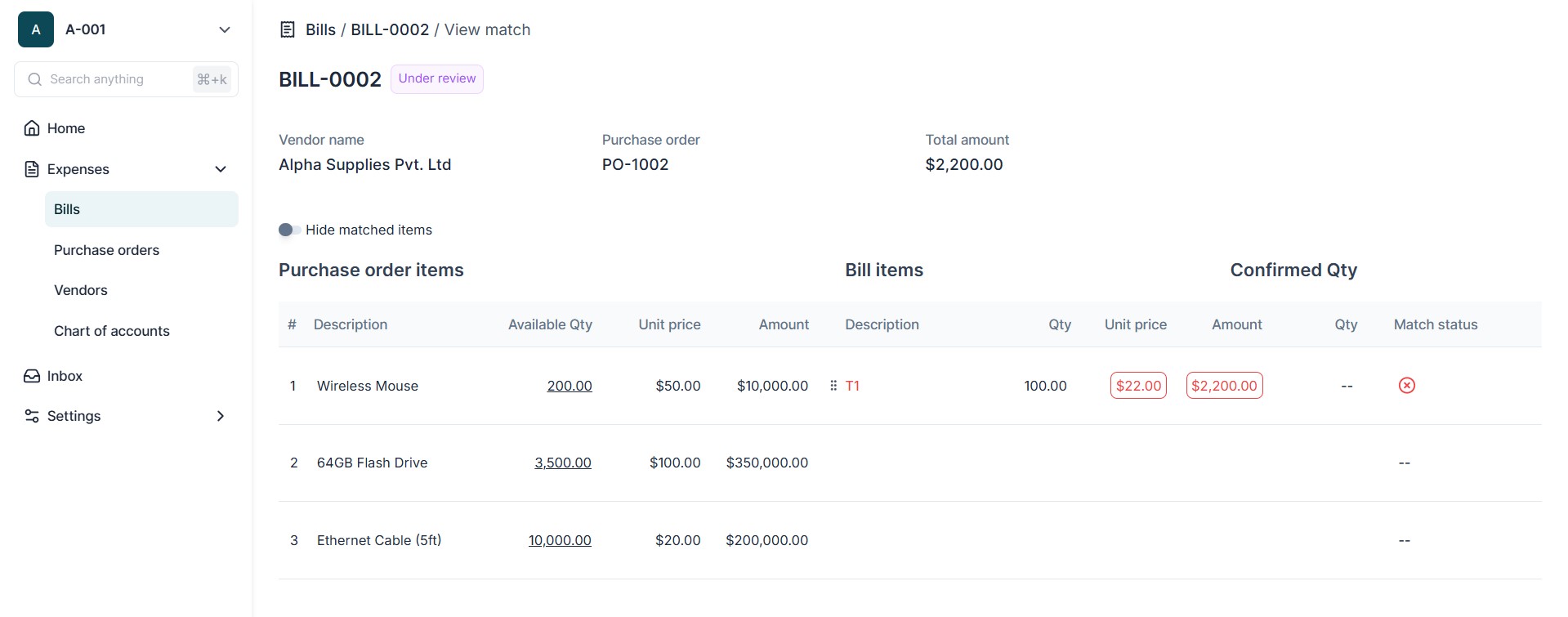Open the A-001 workspace dropdown
This screenshot has height=617, width=1568.
pyautogui.click(x=224, y=29)
